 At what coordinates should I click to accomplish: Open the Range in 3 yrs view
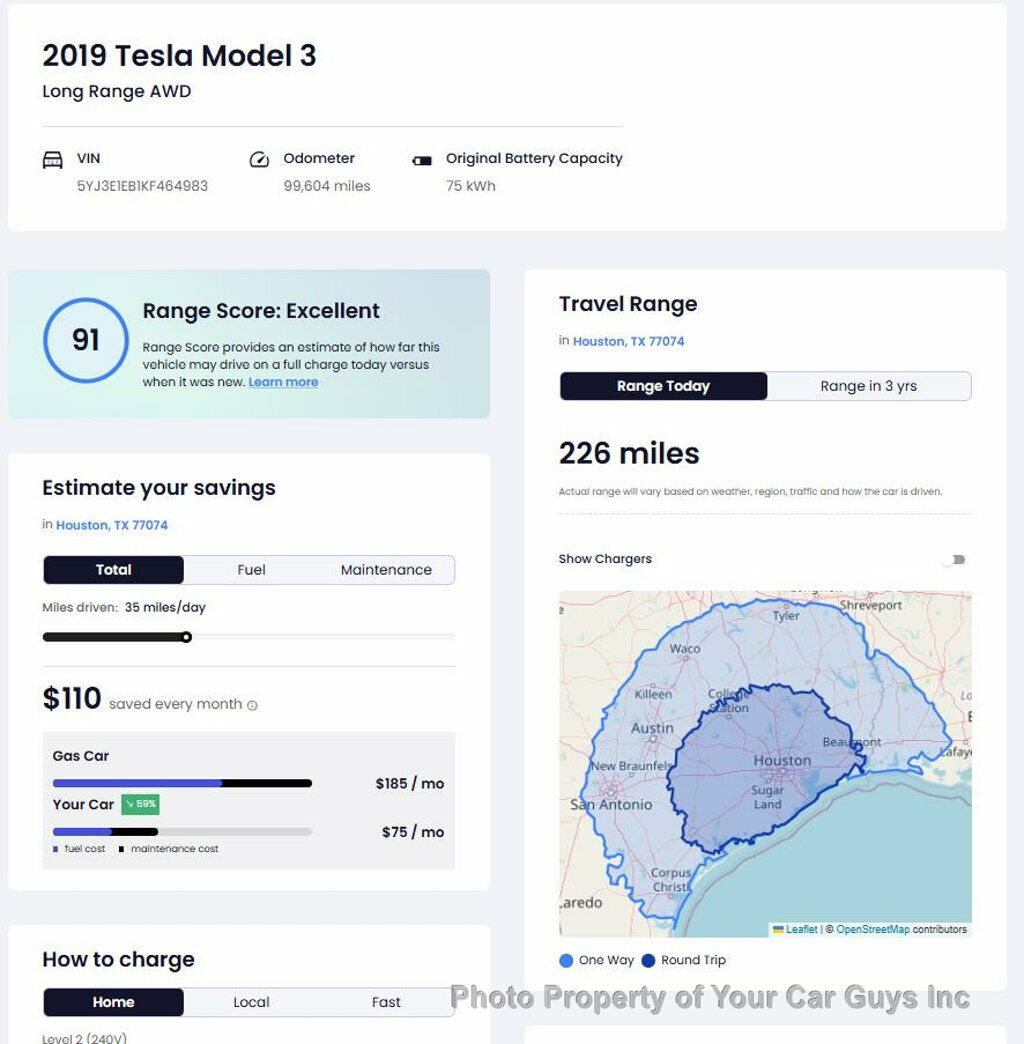[x=869, y=386]
